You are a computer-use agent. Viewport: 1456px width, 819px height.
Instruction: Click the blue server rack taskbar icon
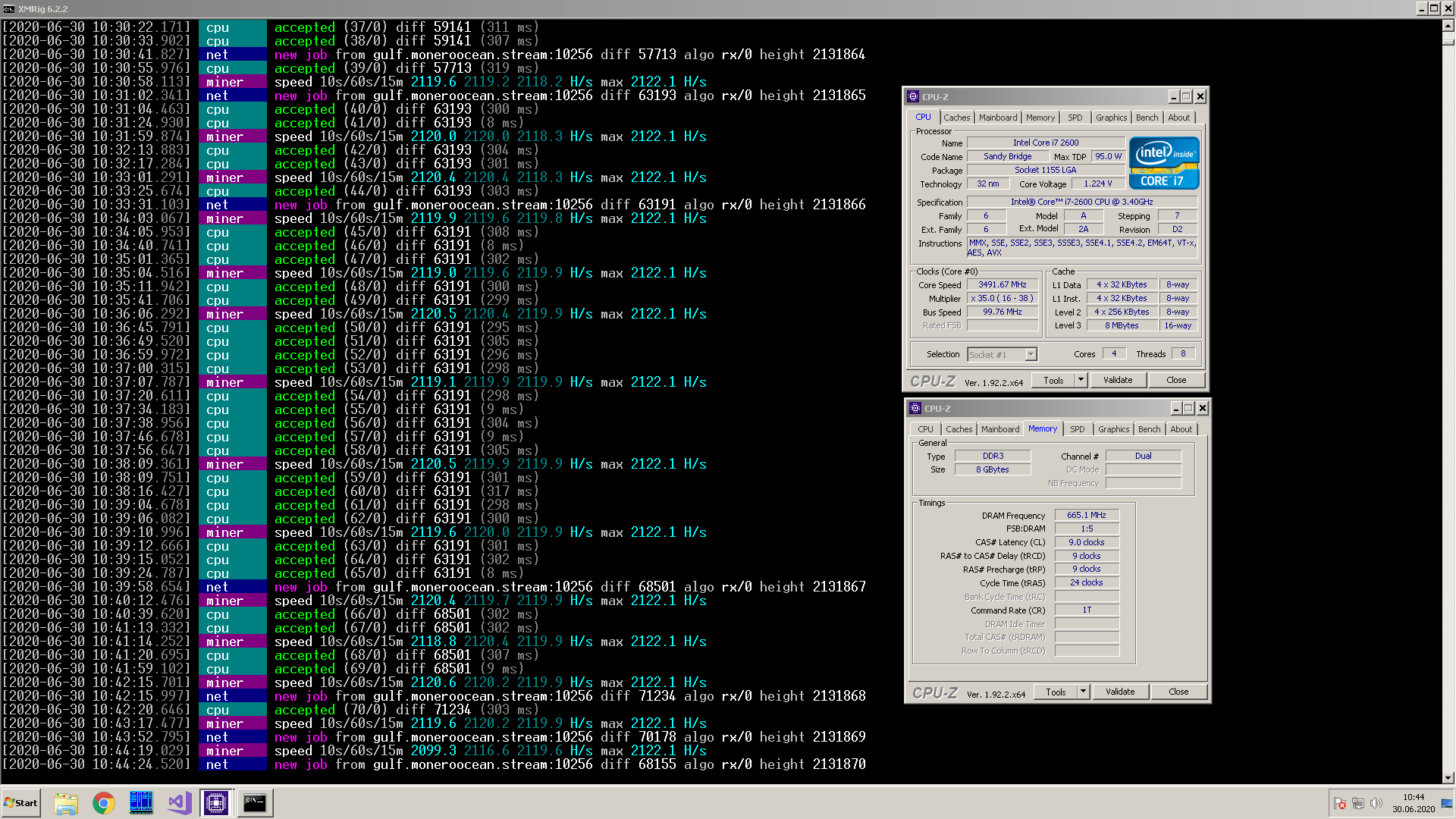pos(141,802)
